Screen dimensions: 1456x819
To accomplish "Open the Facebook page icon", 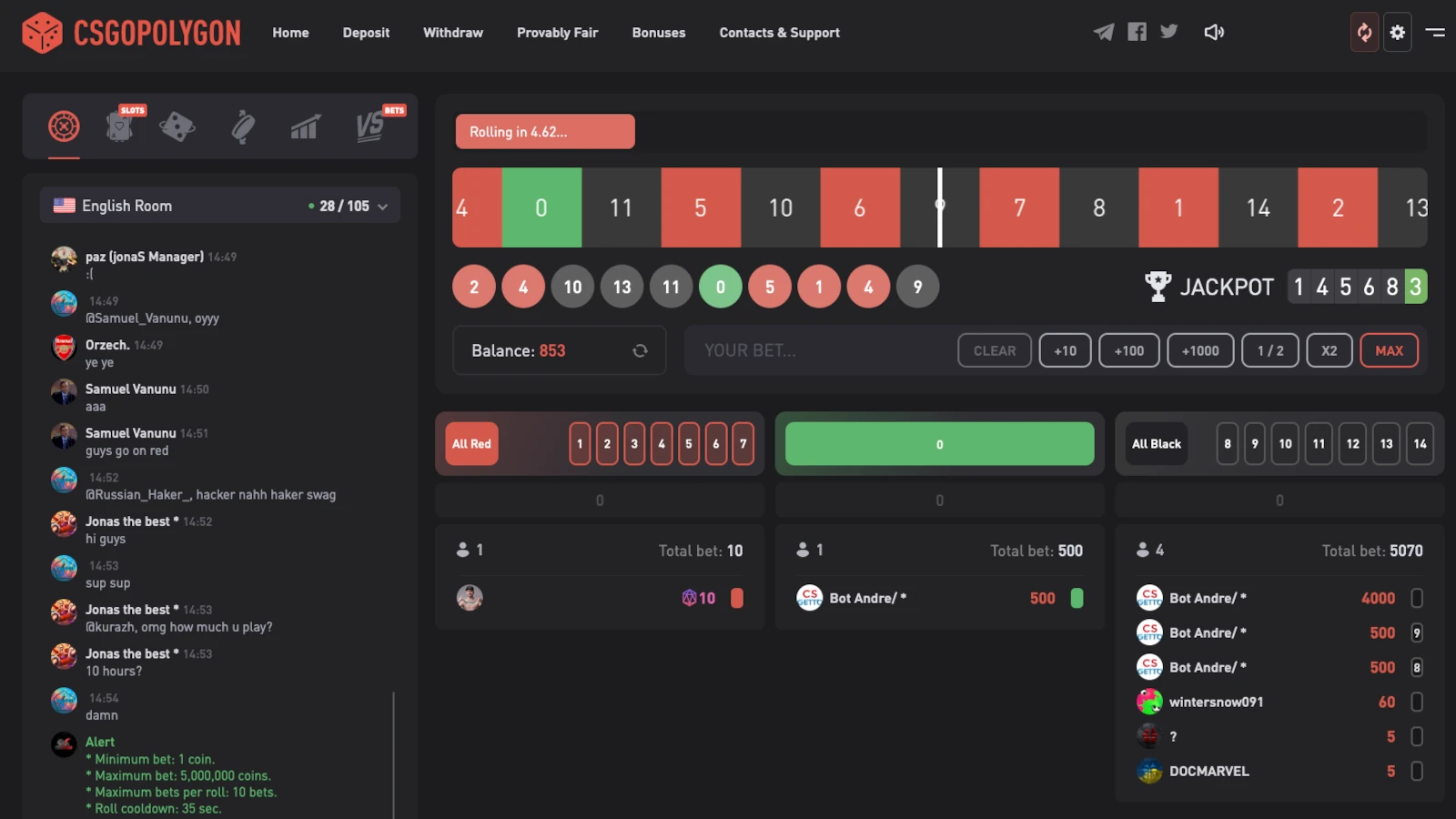I will pyautogui.click(x=1137, y=32).
